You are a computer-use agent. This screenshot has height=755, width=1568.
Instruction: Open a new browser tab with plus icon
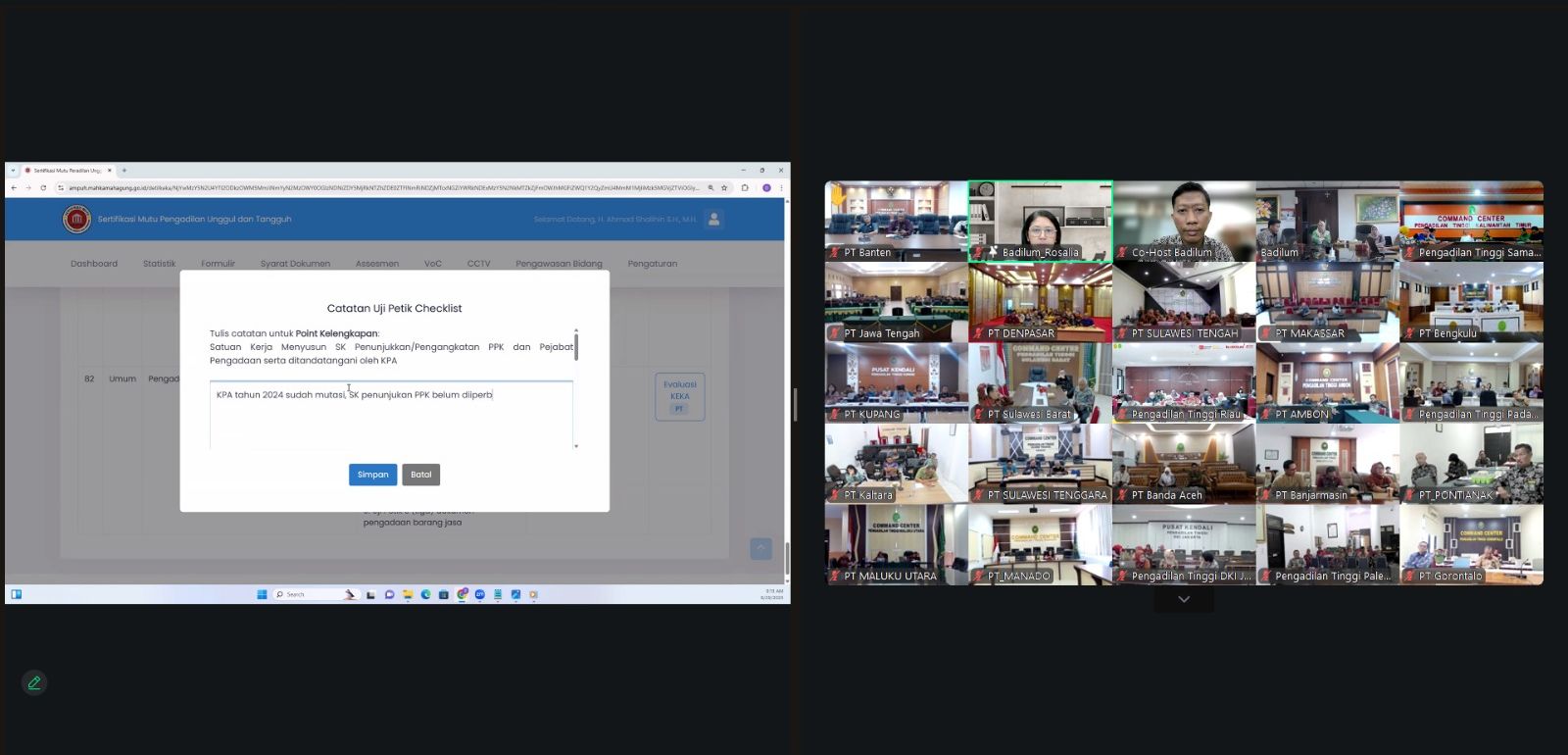[x=124, y=170]
